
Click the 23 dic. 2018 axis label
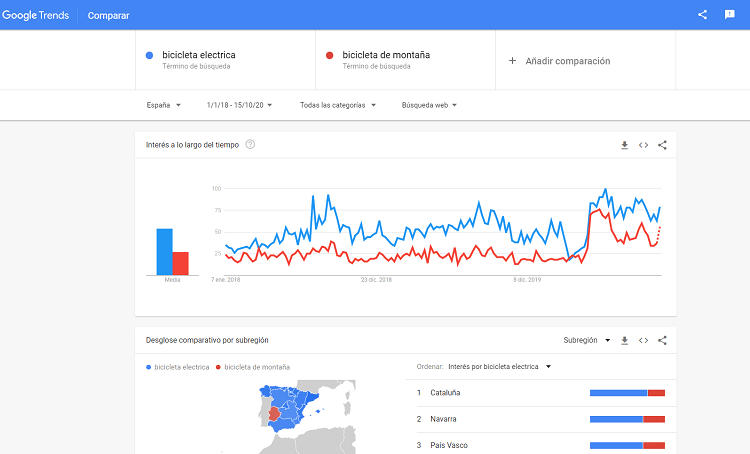click(376, 280)
